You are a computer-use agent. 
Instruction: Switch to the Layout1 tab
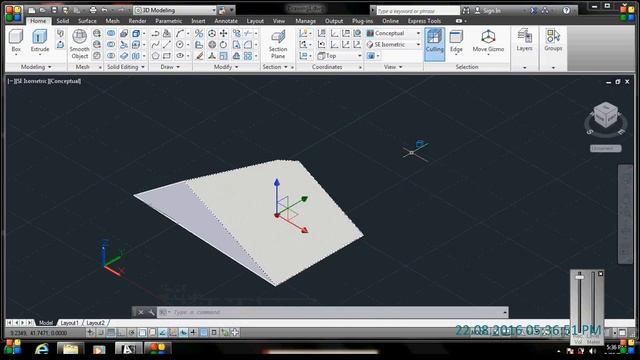tap(69, 323)
